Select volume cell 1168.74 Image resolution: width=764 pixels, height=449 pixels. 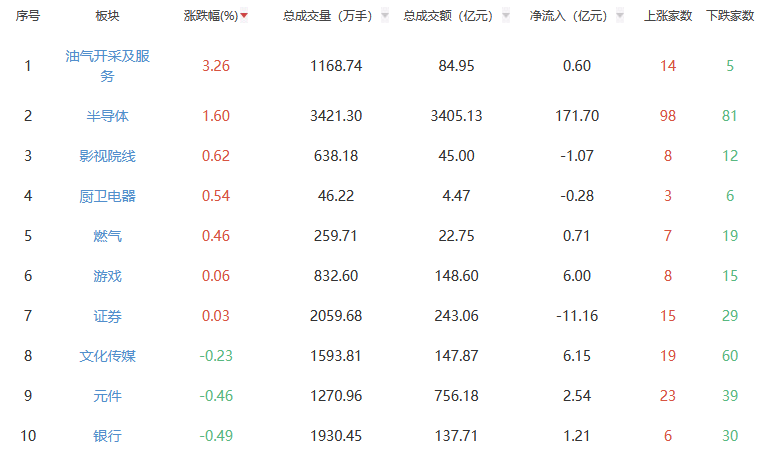point(336,66)
